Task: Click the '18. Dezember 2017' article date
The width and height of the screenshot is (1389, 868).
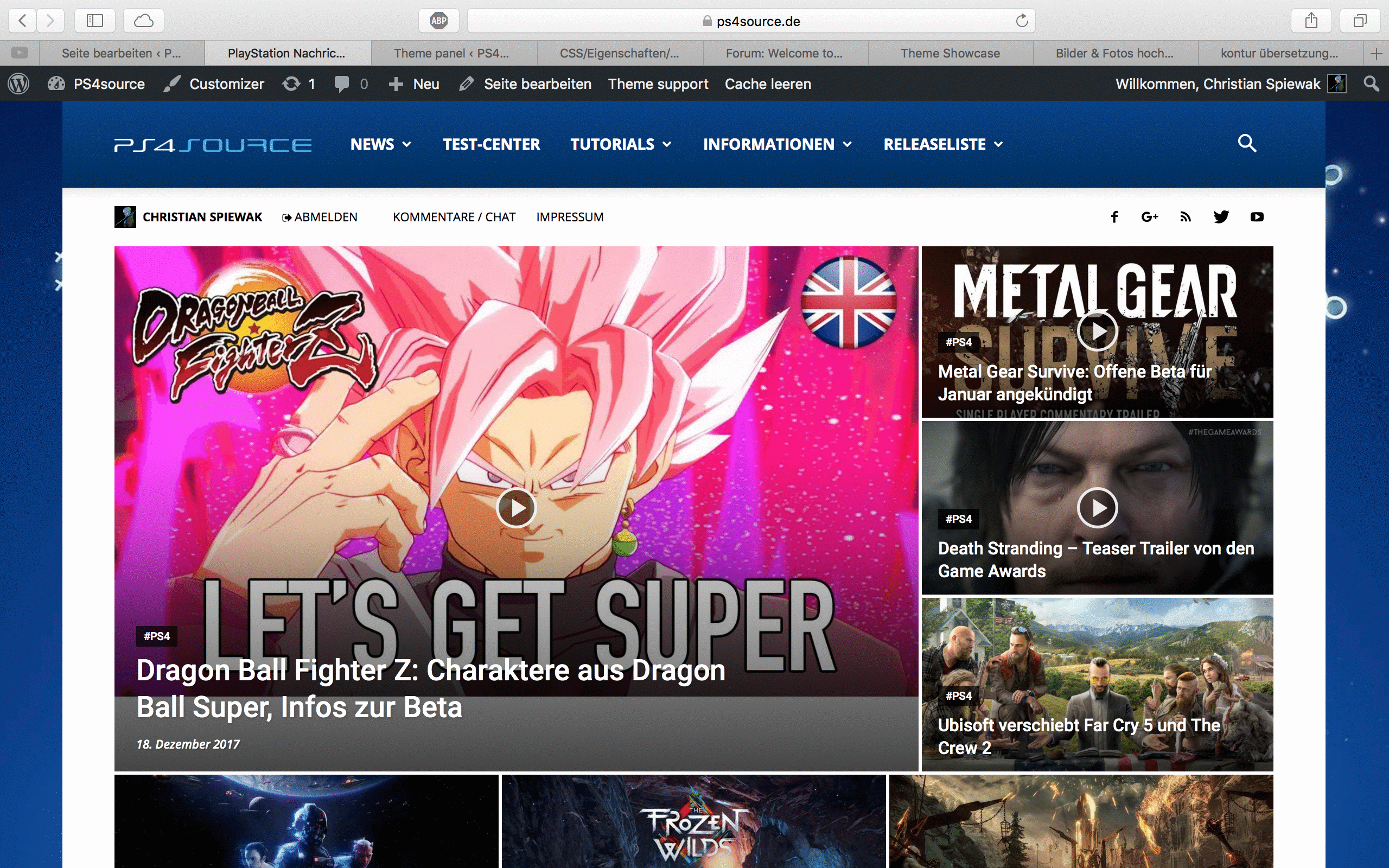Action: pyautogui.click(x=188, y=744)
